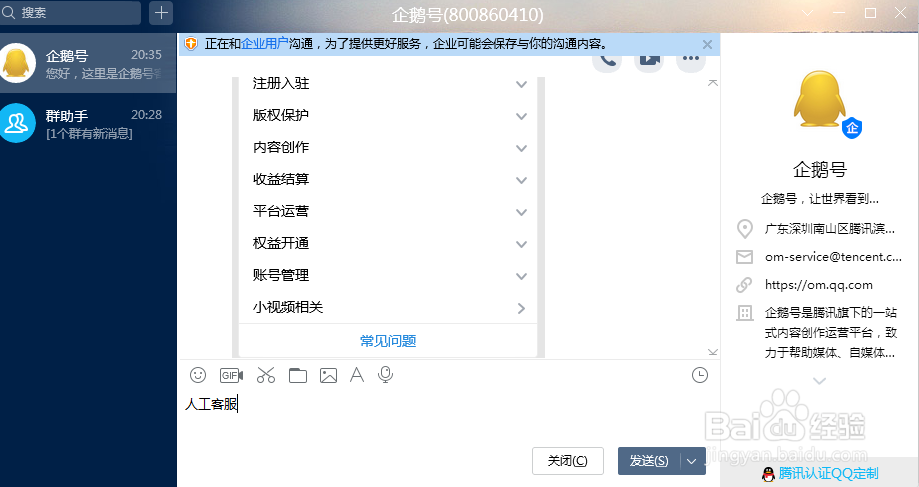Click the 企业用户 link in banner
Screen dimensions: 919x487
264,44
